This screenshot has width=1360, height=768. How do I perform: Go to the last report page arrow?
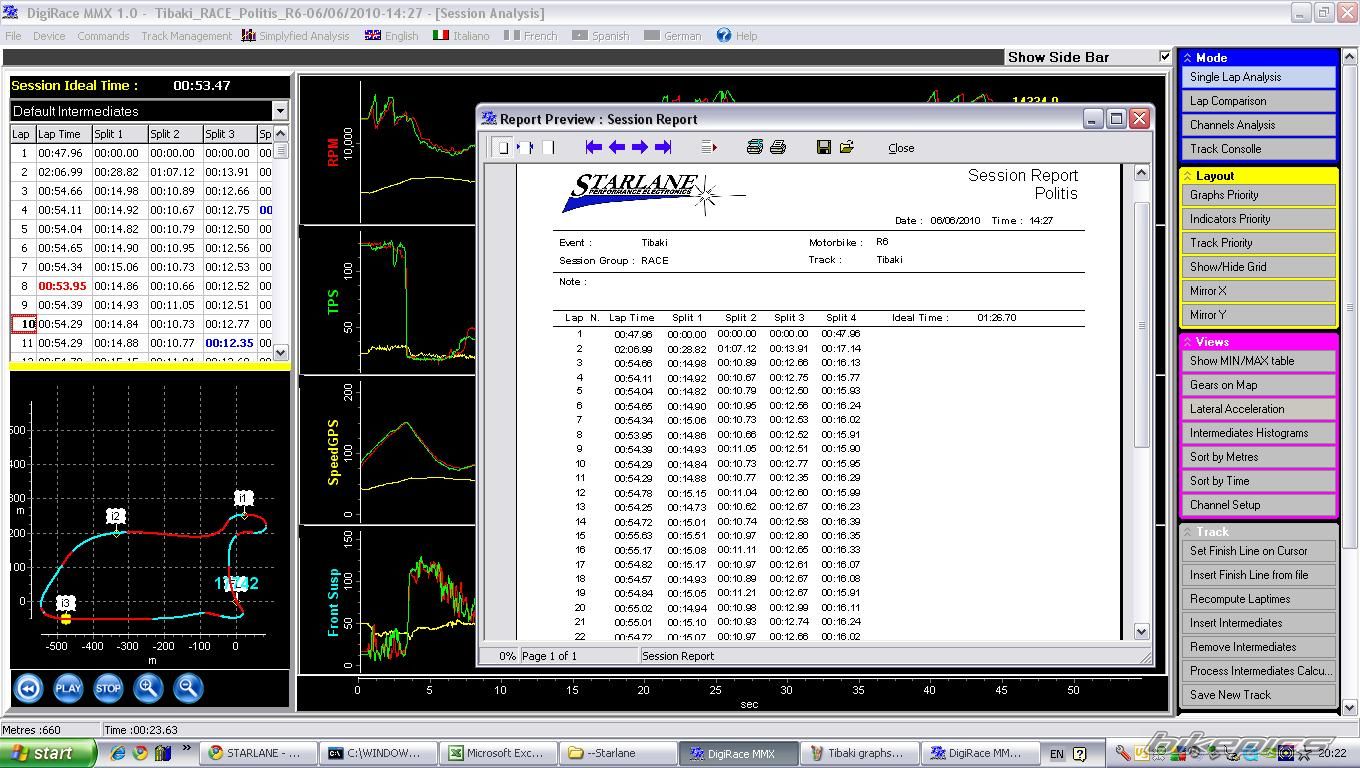point(663,147)
